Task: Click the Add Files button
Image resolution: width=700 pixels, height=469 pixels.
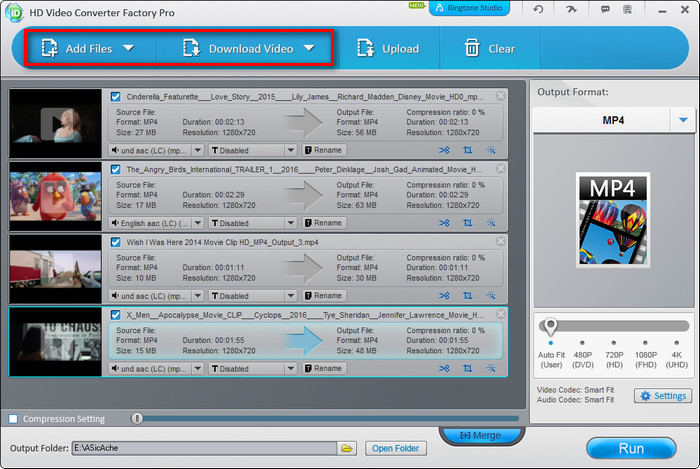Action: (77, 48)
